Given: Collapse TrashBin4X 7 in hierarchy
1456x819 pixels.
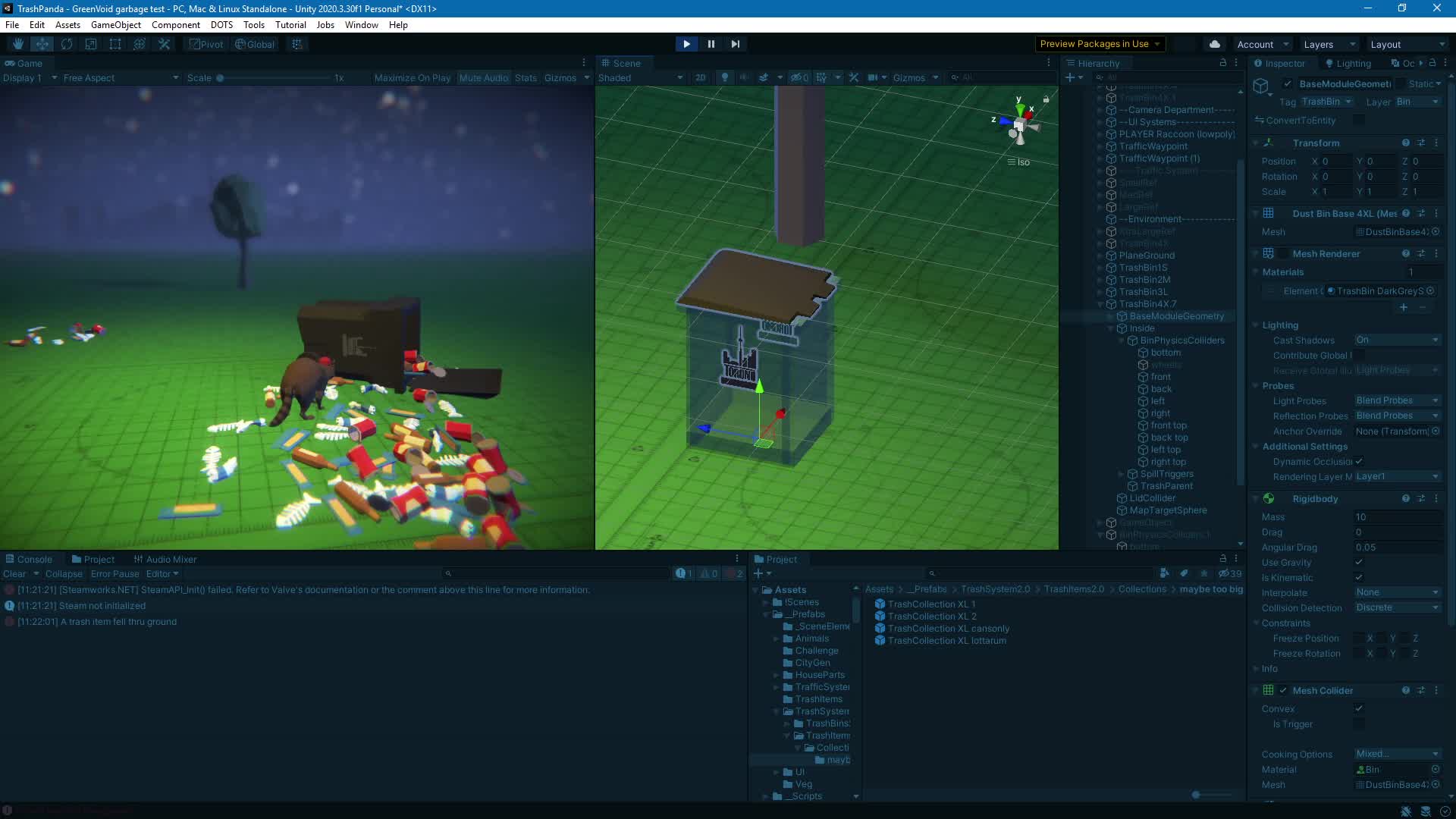Looking at the screenshot, I should point(1100,304).
